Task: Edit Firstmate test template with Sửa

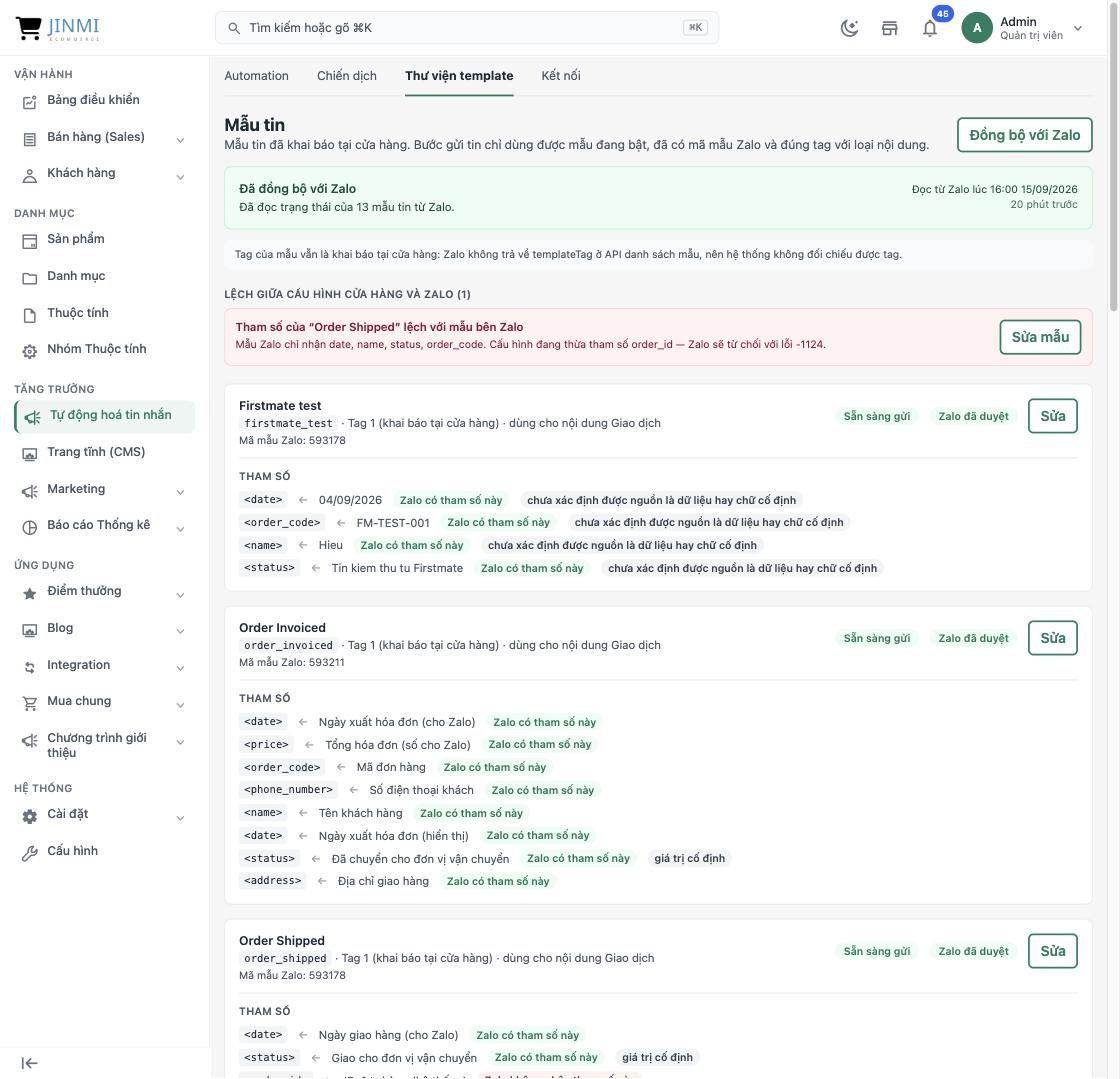Action: (1052, 416)
